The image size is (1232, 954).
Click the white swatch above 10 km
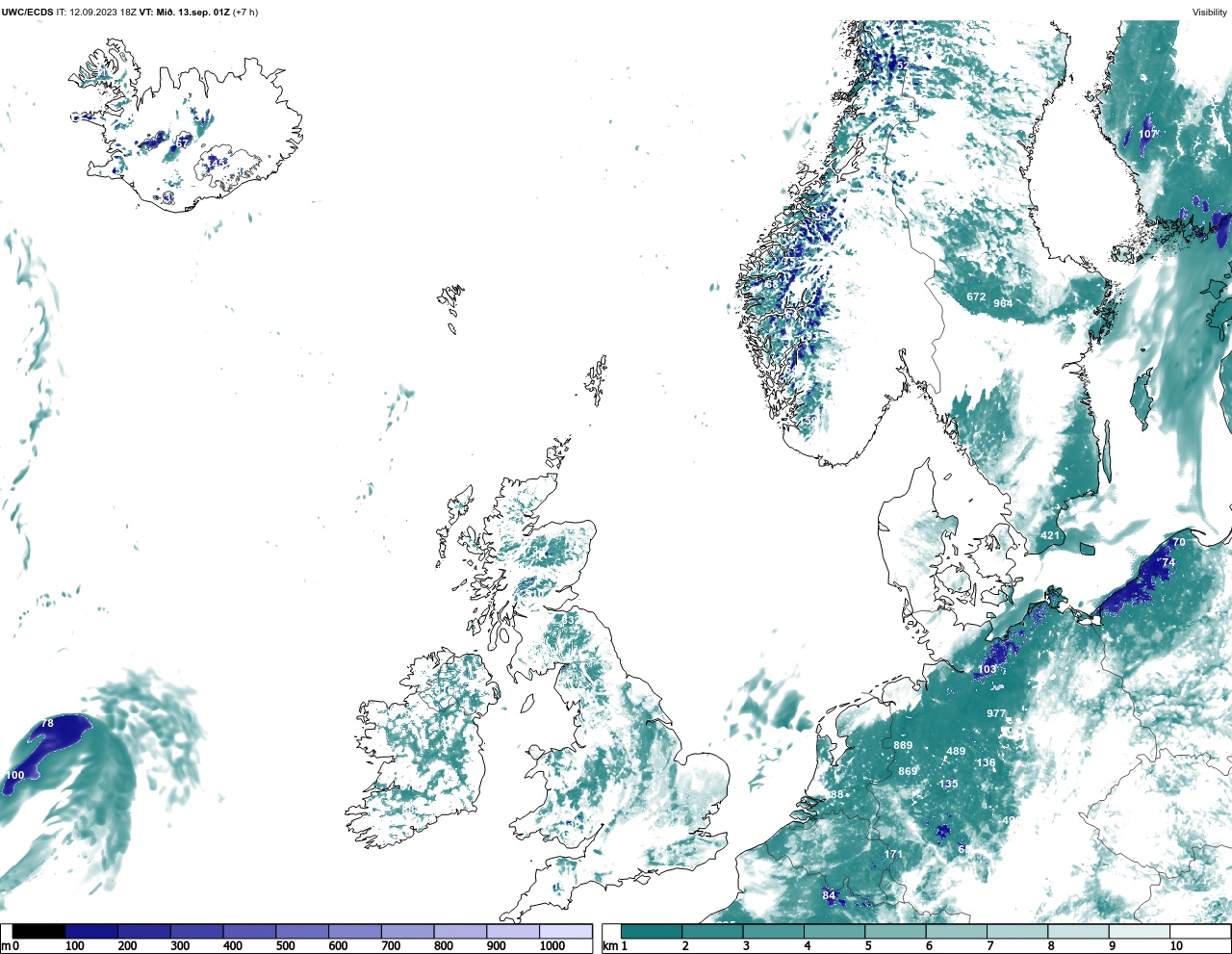coord(1200,931)
